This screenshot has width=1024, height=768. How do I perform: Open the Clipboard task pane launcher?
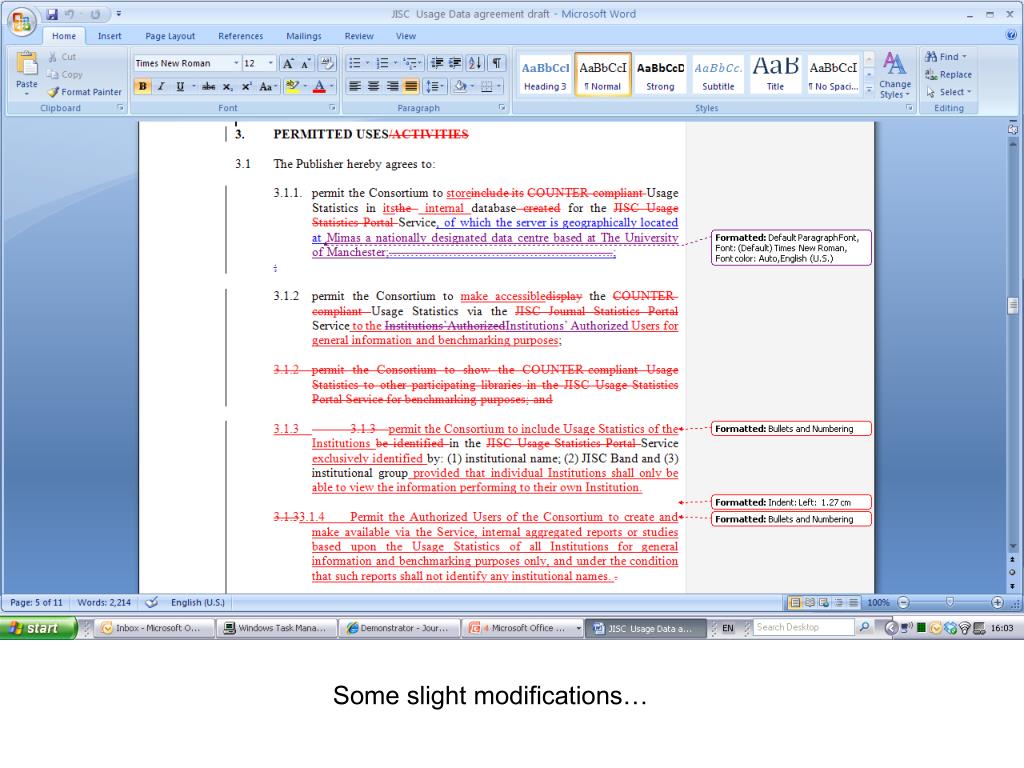point(120,108)
